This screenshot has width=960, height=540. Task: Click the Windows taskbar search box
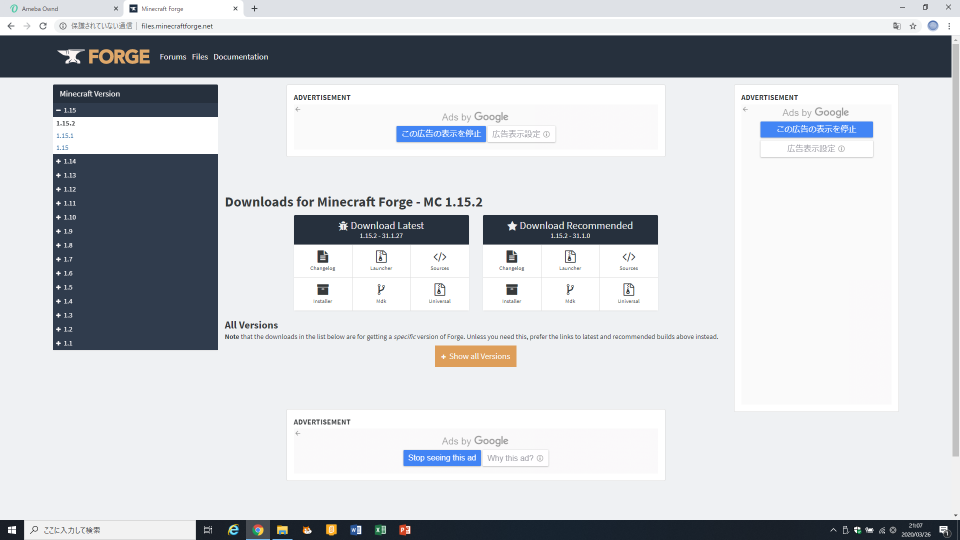pos(110,530)
